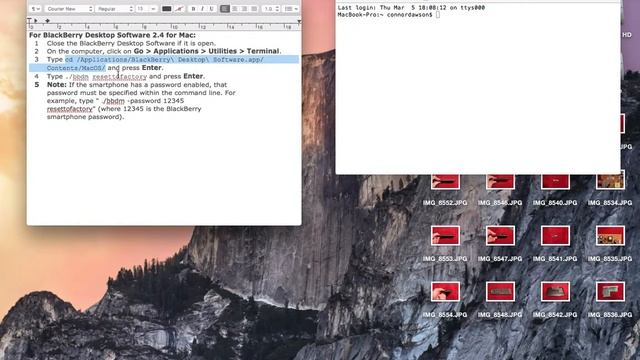Align text right
This screenshot has height=360, width=640.
[x=244, y=9]
